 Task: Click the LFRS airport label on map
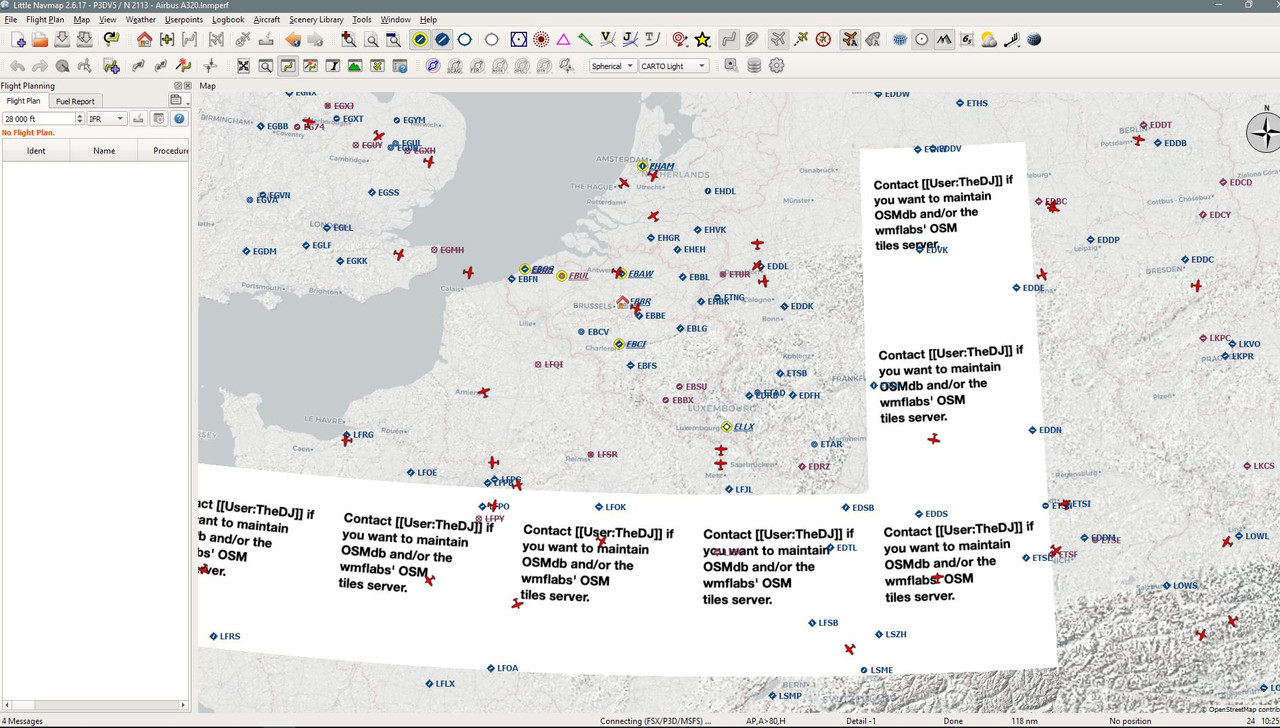230,637
